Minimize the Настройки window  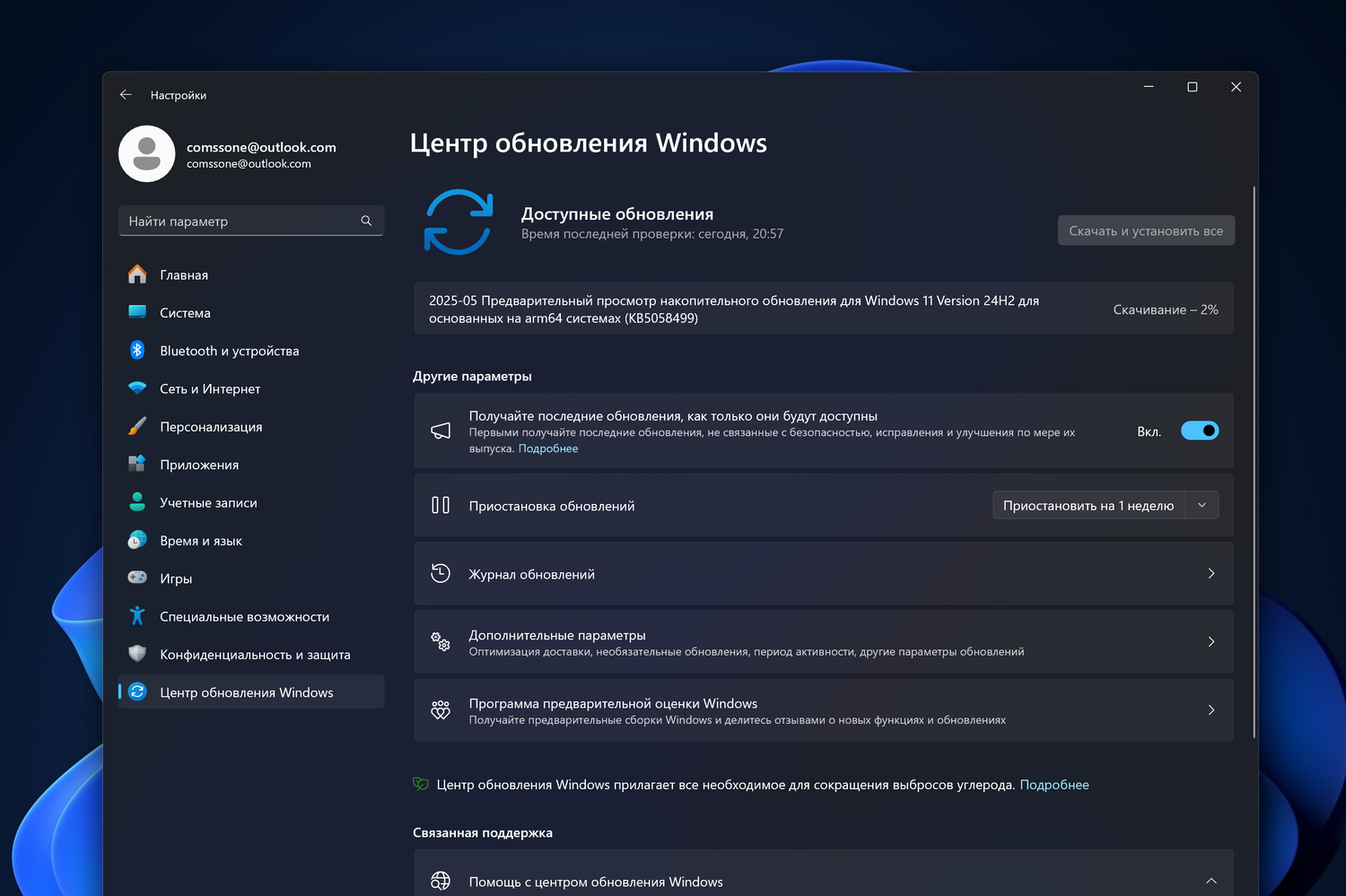[x=1149, y=87]
